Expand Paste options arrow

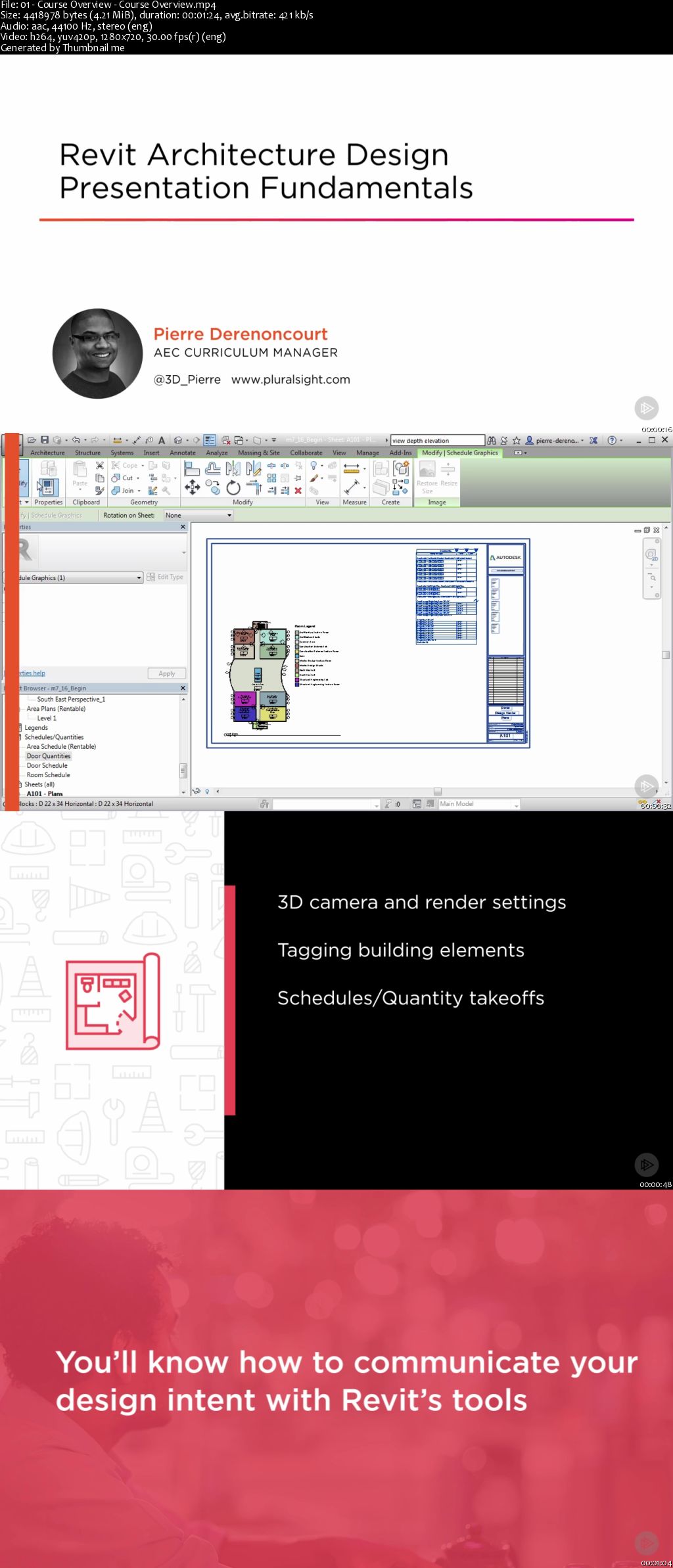pyautogui.click(x=80, y=490)
